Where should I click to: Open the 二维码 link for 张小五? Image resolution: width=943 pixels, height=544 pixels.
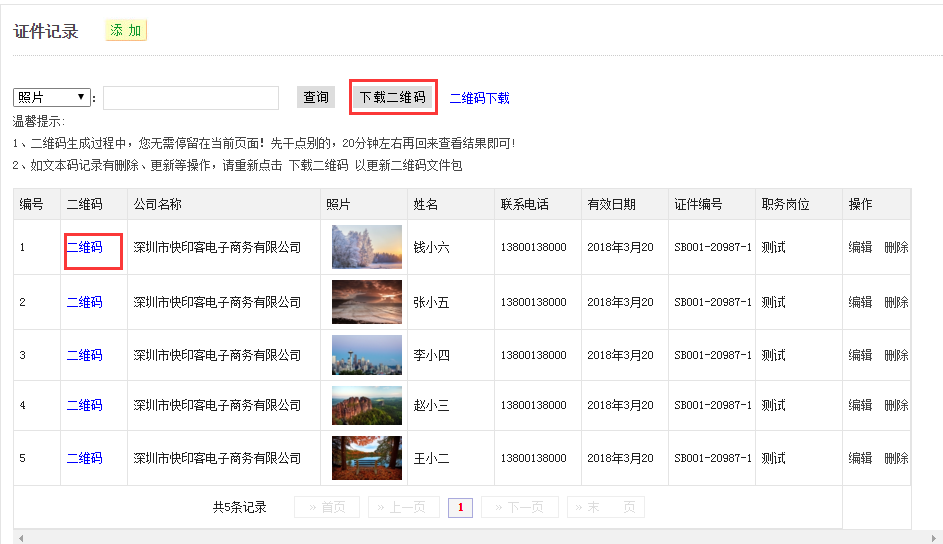coord(84,302)
